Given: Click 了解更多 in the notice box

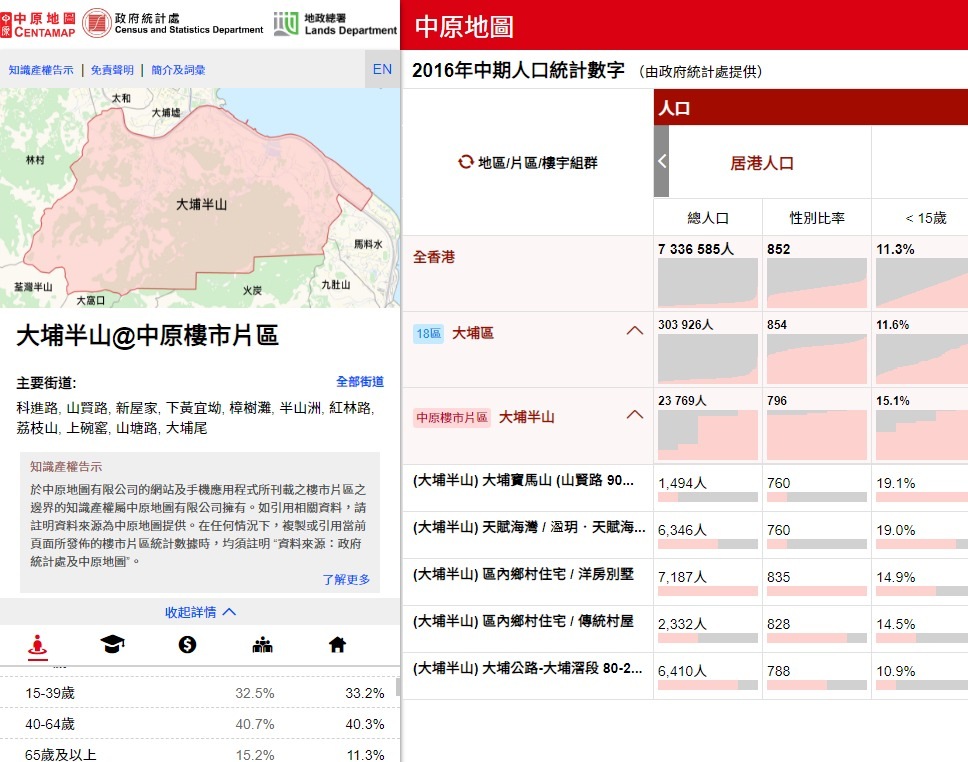Looking at the screenshot, I should point(346,579).
